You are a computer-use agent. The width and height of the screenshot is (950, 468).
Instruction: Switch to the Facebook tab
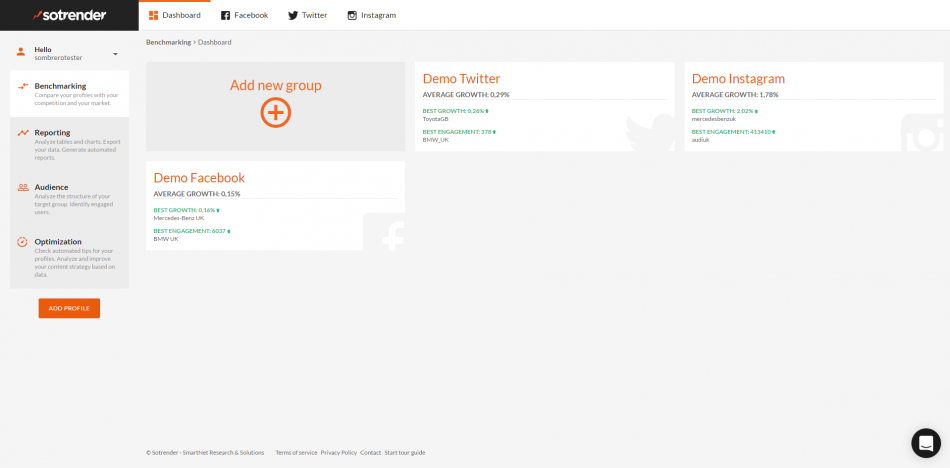click(x=244, y=15)
